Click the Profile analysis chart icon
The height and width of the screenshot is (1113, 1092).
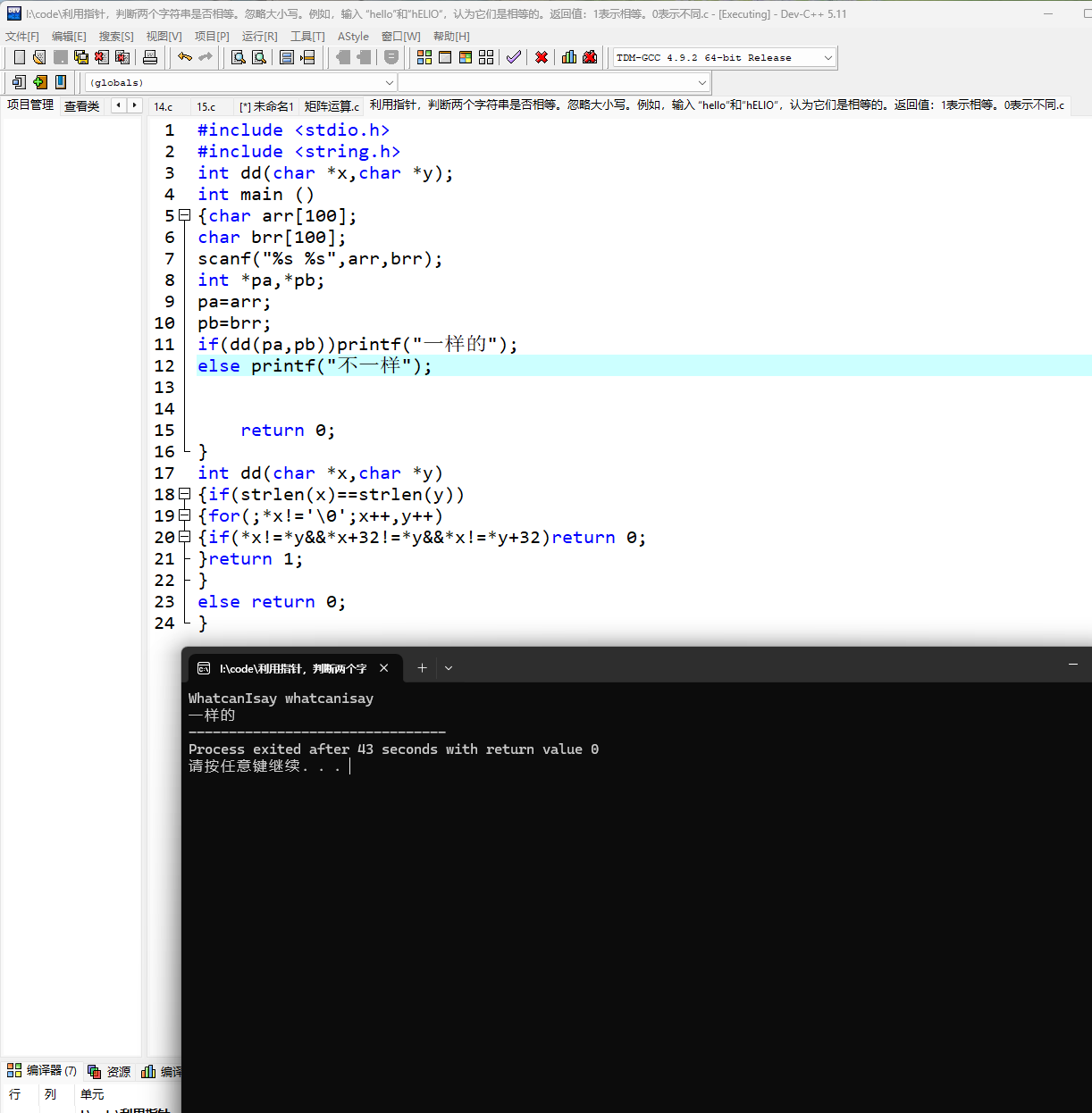(x=569, y=57)
